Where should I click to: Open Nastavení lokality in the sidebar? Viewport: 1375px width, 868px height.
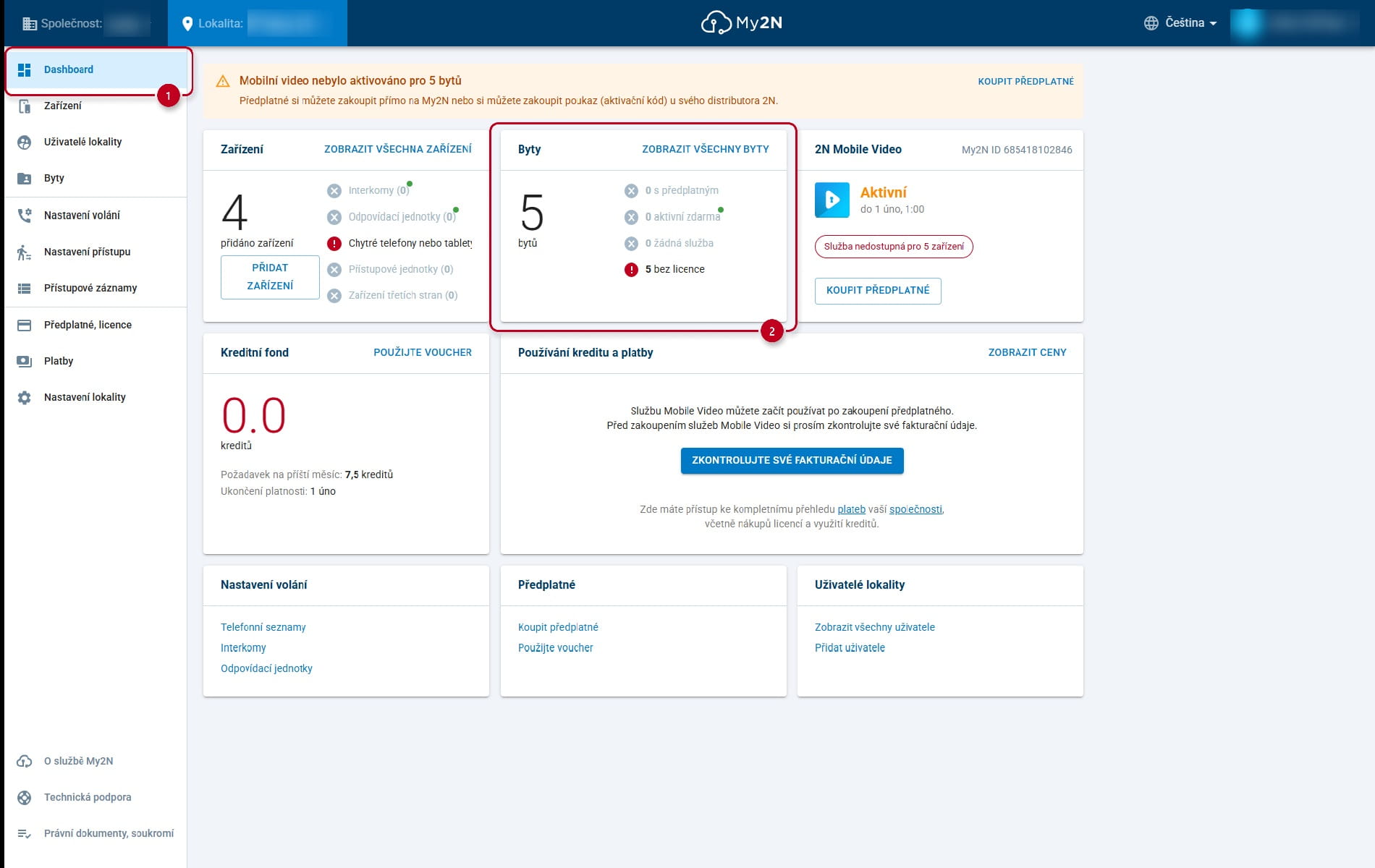click(96, 398)
